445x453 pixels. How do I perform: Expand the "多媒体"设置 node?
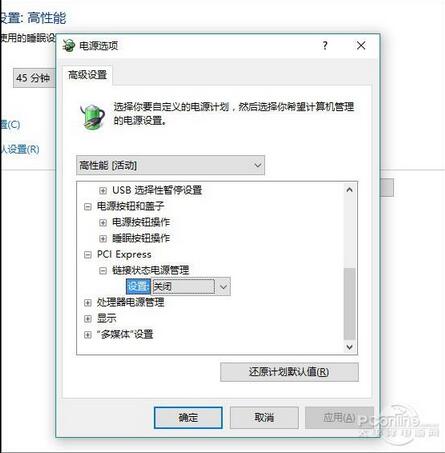[x=87, y=335]
